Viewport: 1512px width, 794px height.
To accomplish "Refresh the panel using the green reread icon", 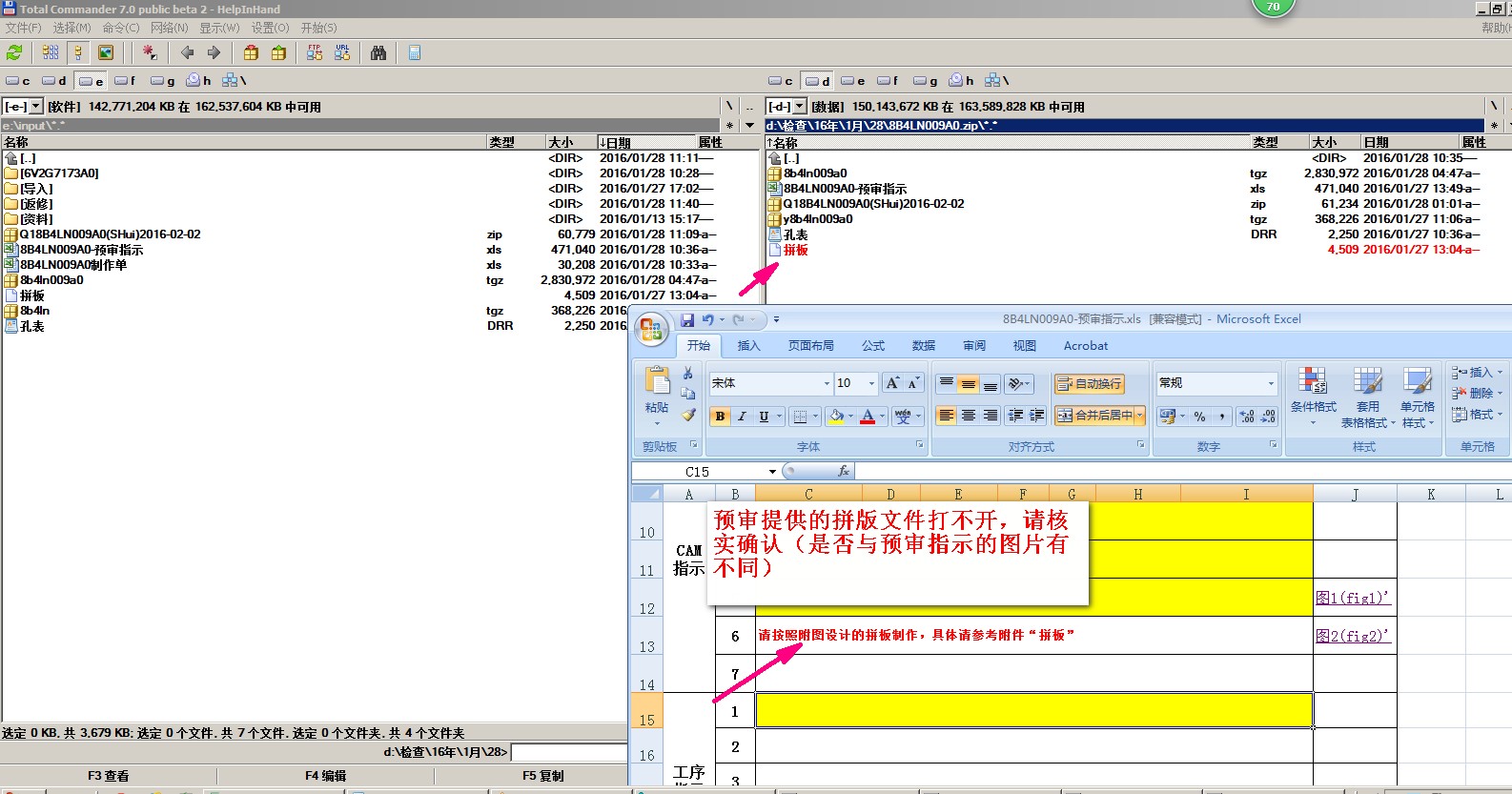I will 14,52.
